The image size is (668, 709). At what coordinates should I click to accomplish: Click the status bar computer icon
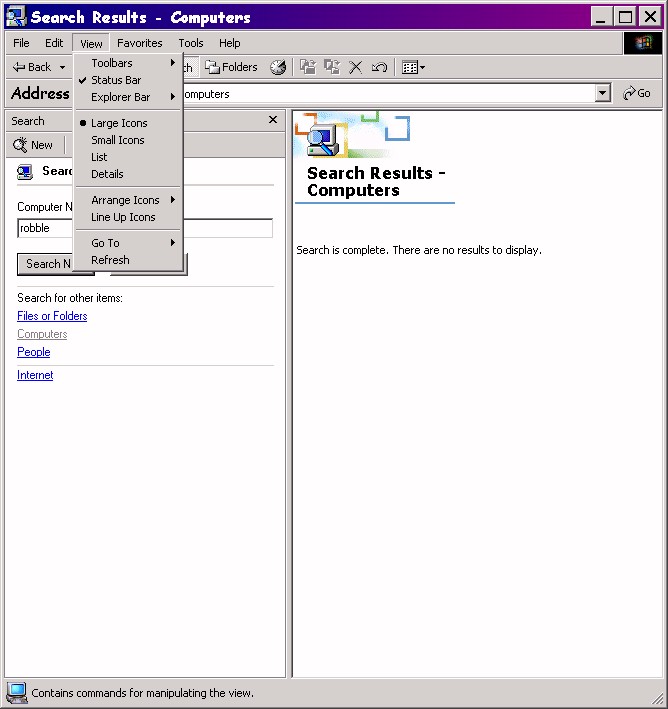[17, 693]
